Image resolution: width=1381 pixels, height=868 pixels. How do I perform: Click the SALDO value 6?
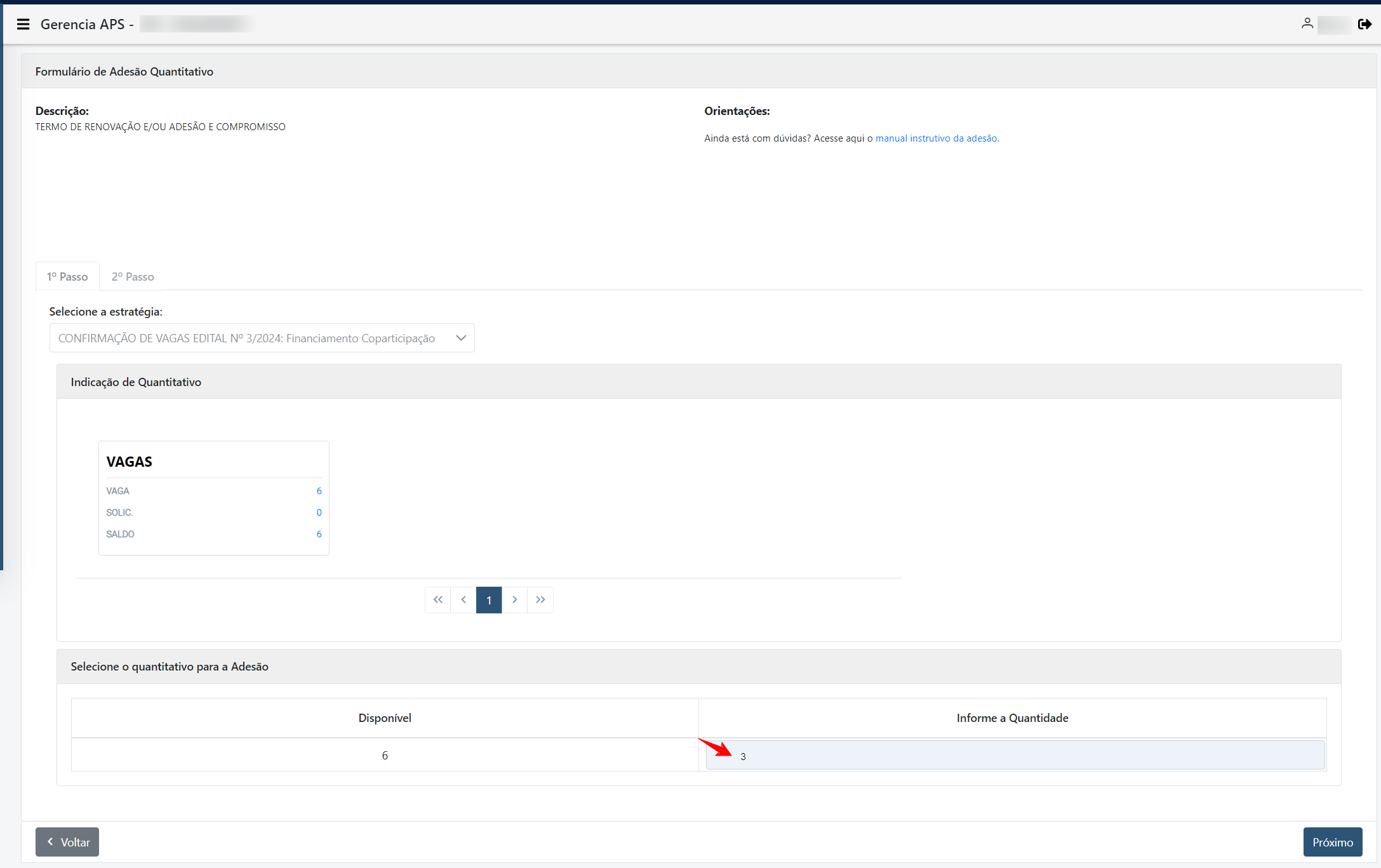[319, 534]
